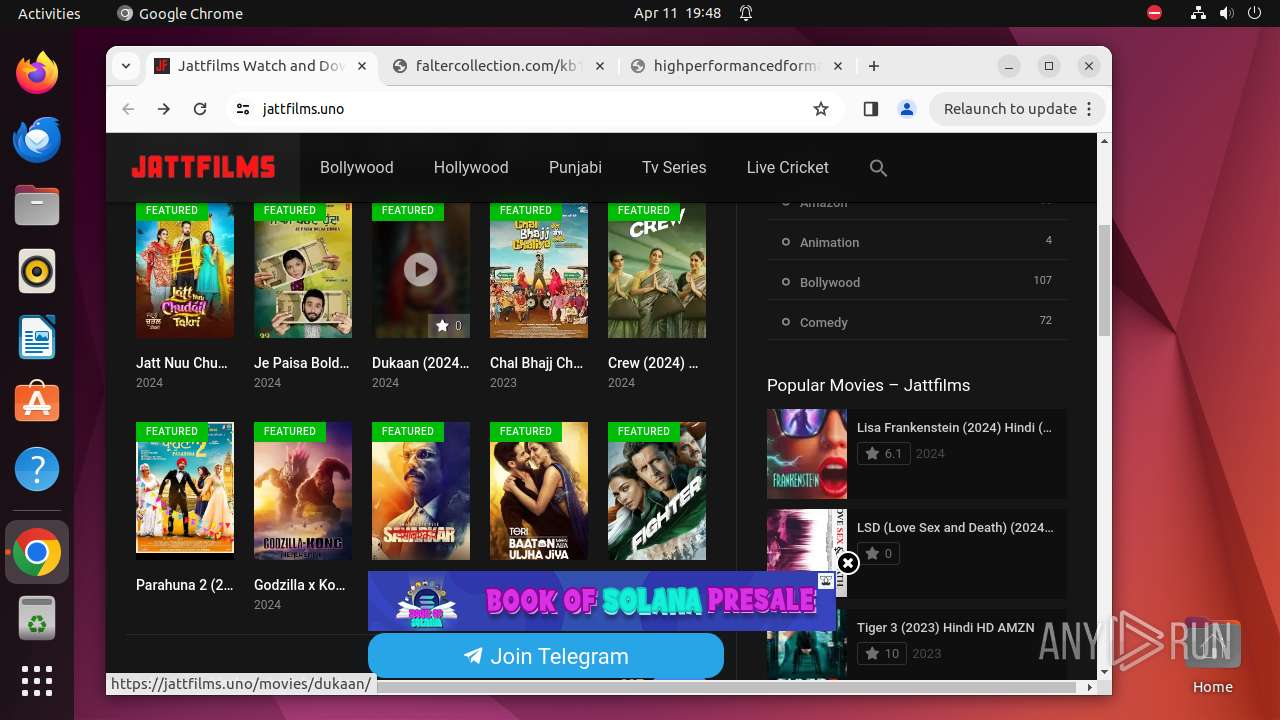
Task: Open new tab plus button
Action: point(874,66)
